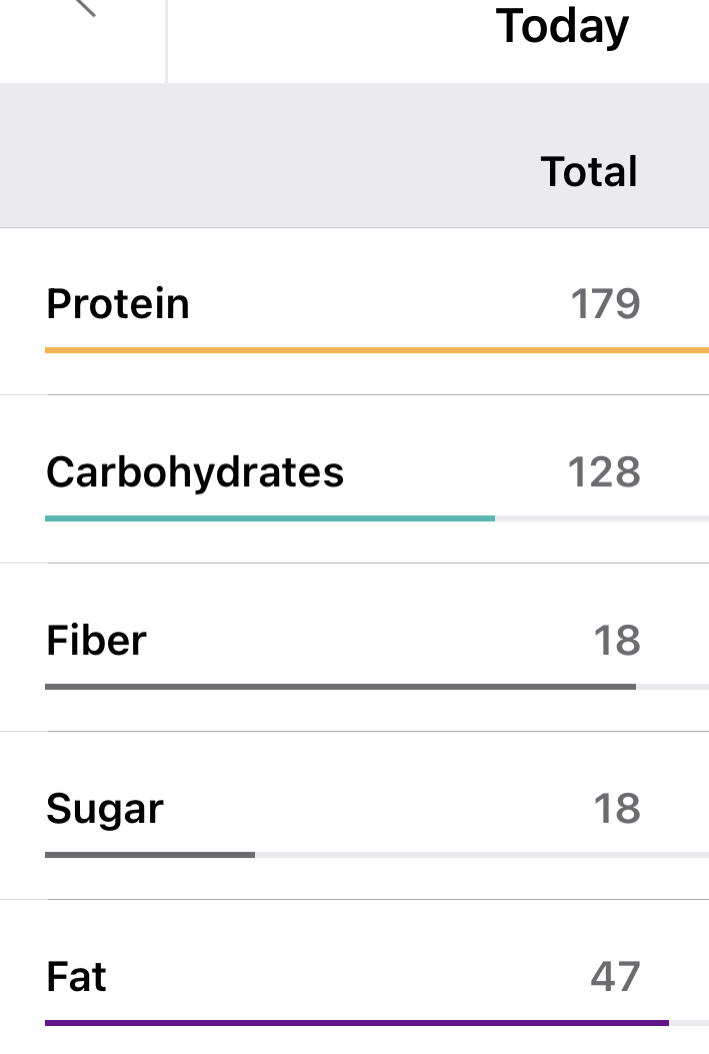Tap the previous day chevron arrow

[85, 8]
